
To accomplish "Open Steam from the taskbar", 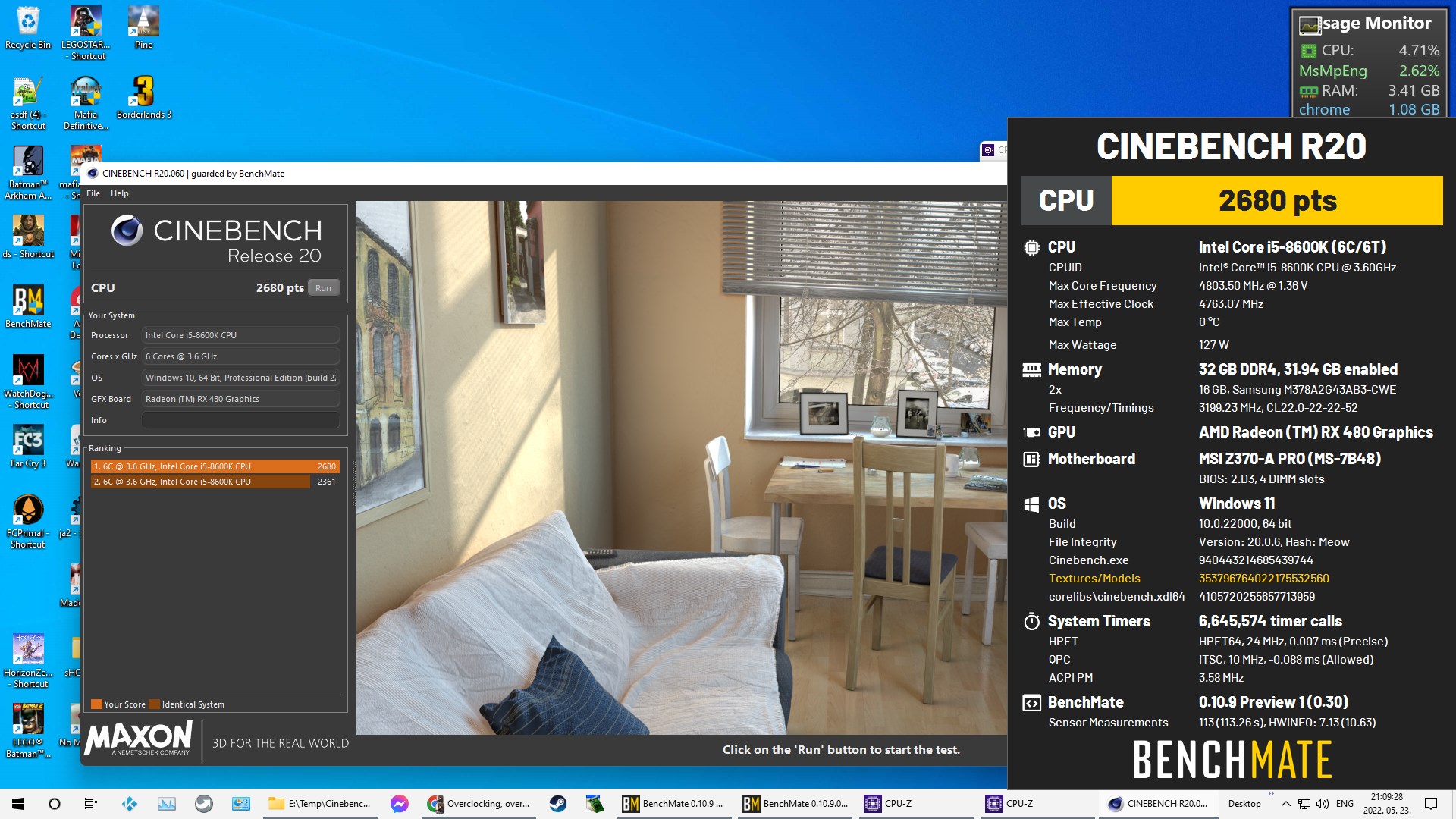I will 558,804.
